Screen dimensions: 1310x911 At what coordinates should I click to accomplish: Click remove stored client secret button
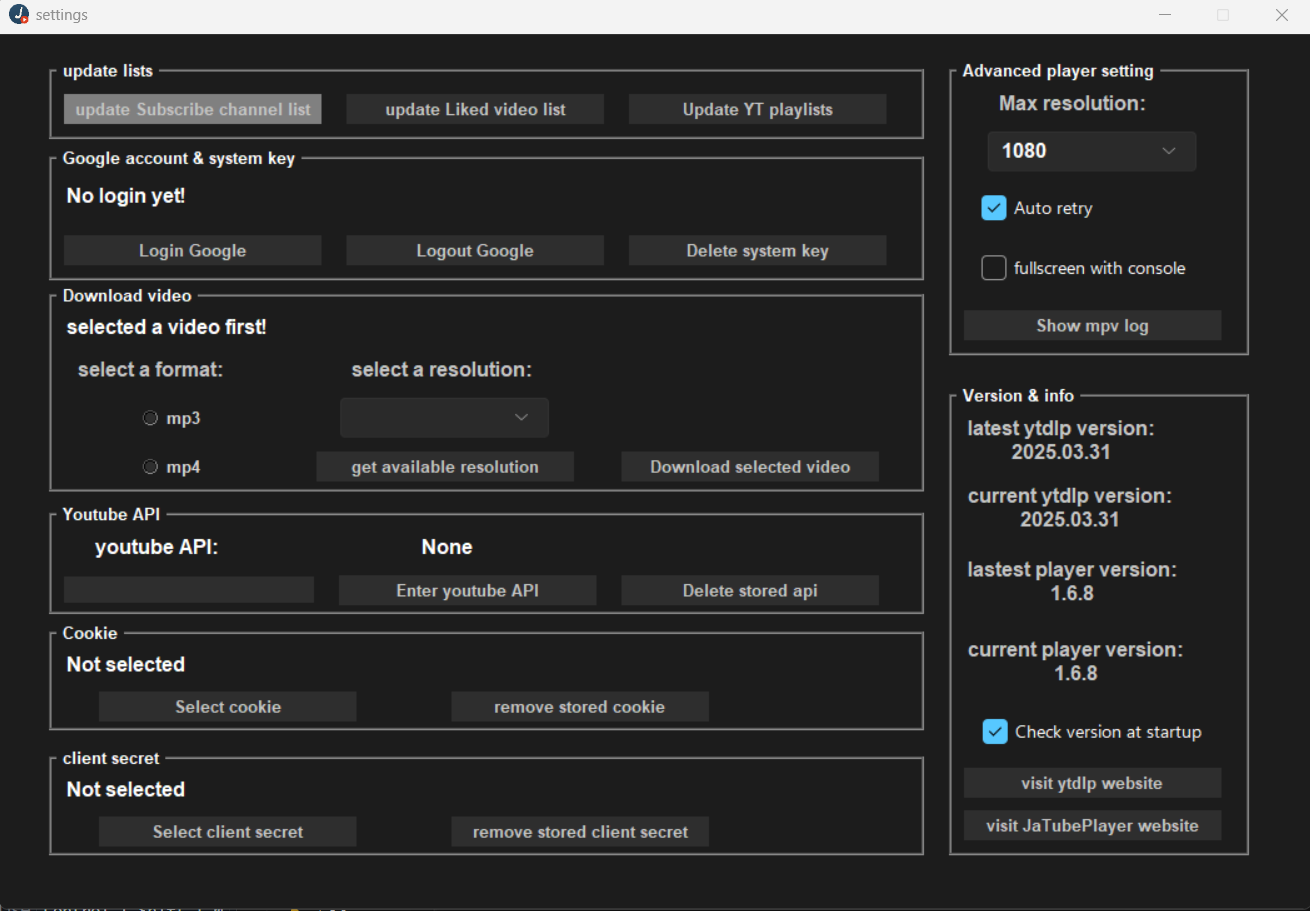(x=580, y=831)
